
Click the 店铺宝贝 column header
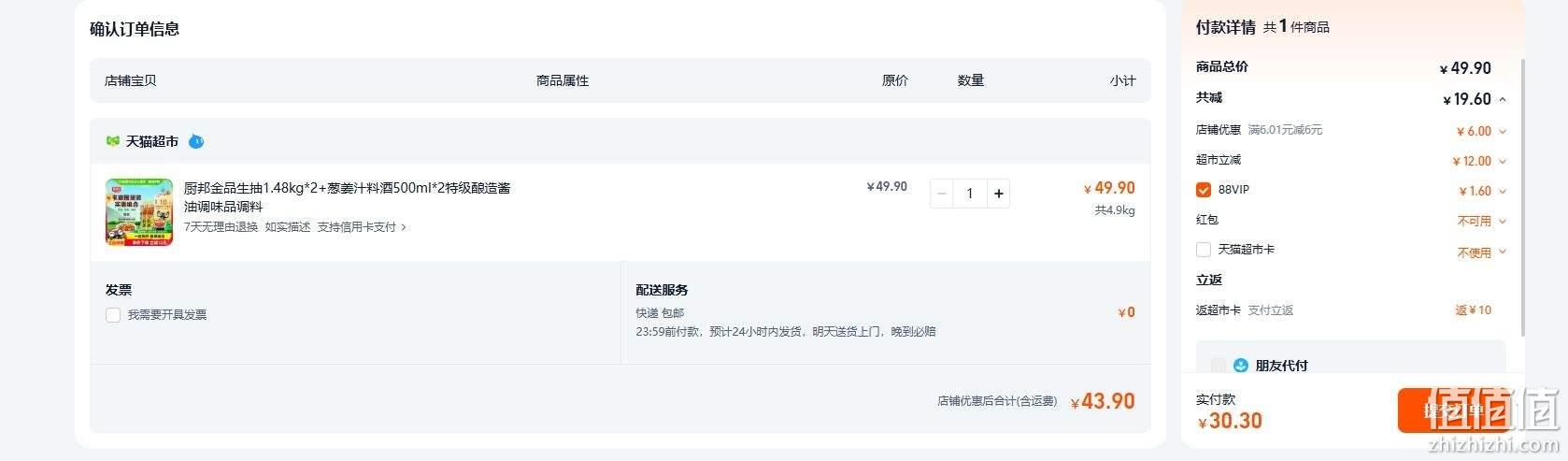131,80
